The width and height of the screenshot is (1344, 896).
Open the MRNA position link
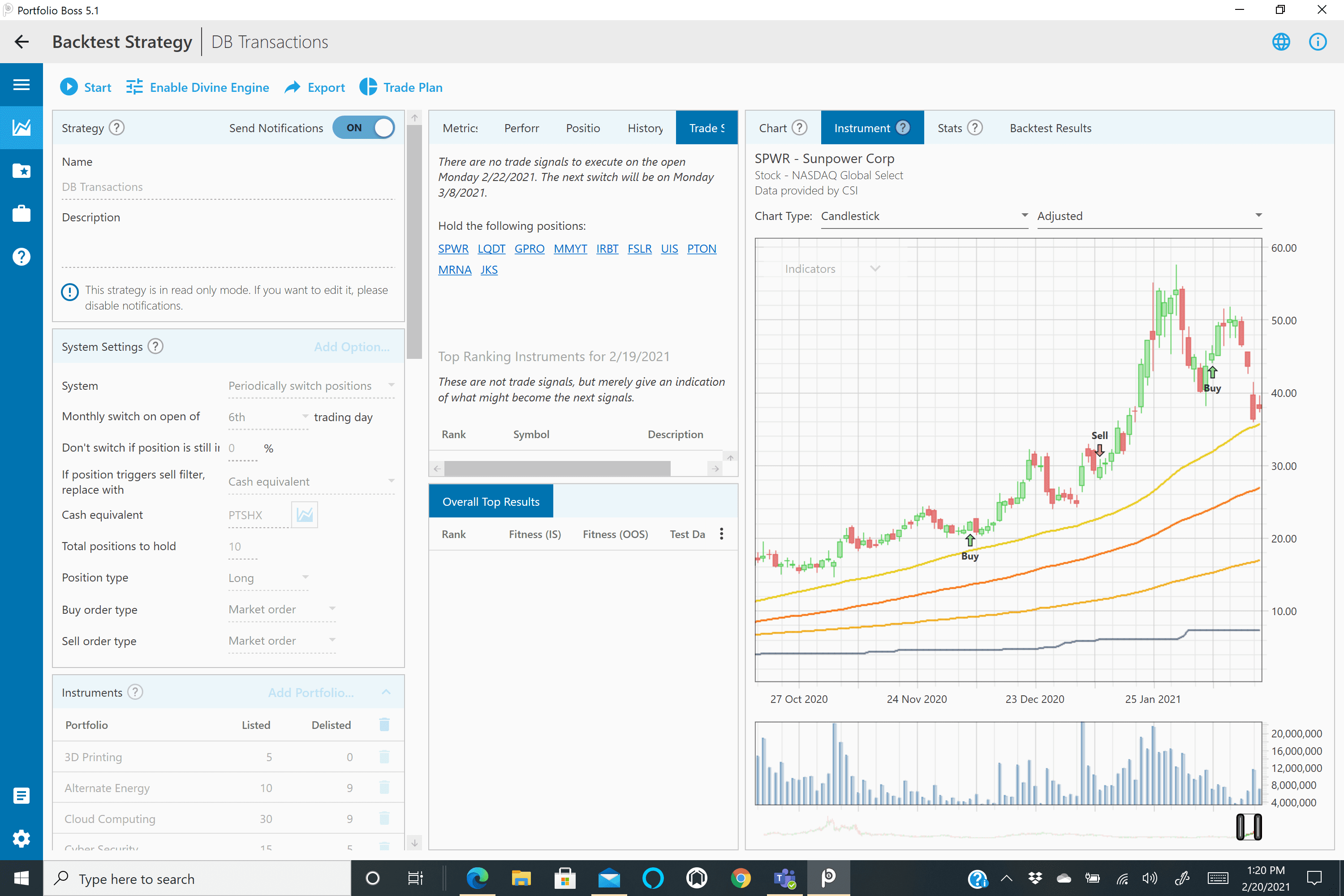(454, 270)
